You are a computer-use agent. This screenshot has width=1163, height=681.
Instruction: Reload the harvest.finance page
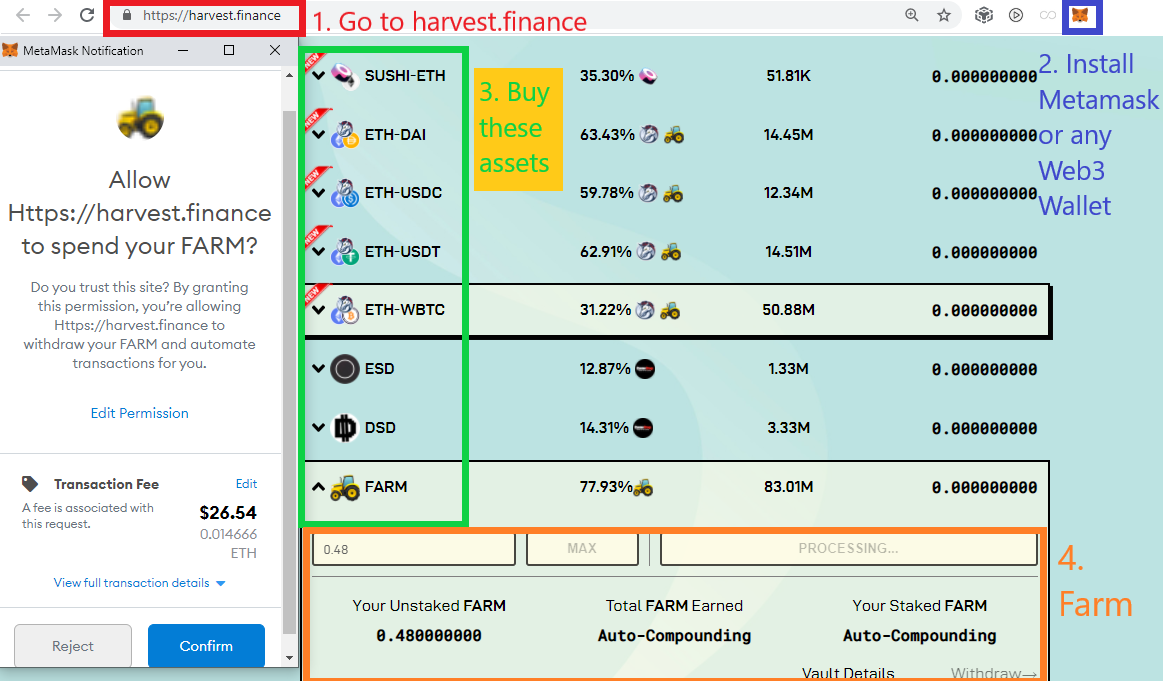point(87,15)
